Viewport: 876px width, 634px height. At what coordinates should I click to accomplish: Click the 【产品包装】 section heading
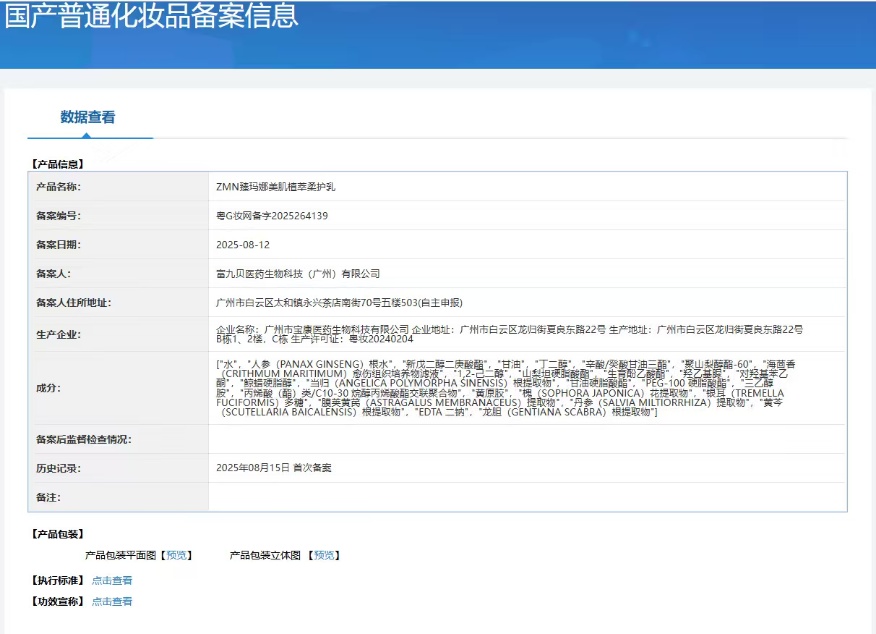pyautogui.click(x=58, y=535)
